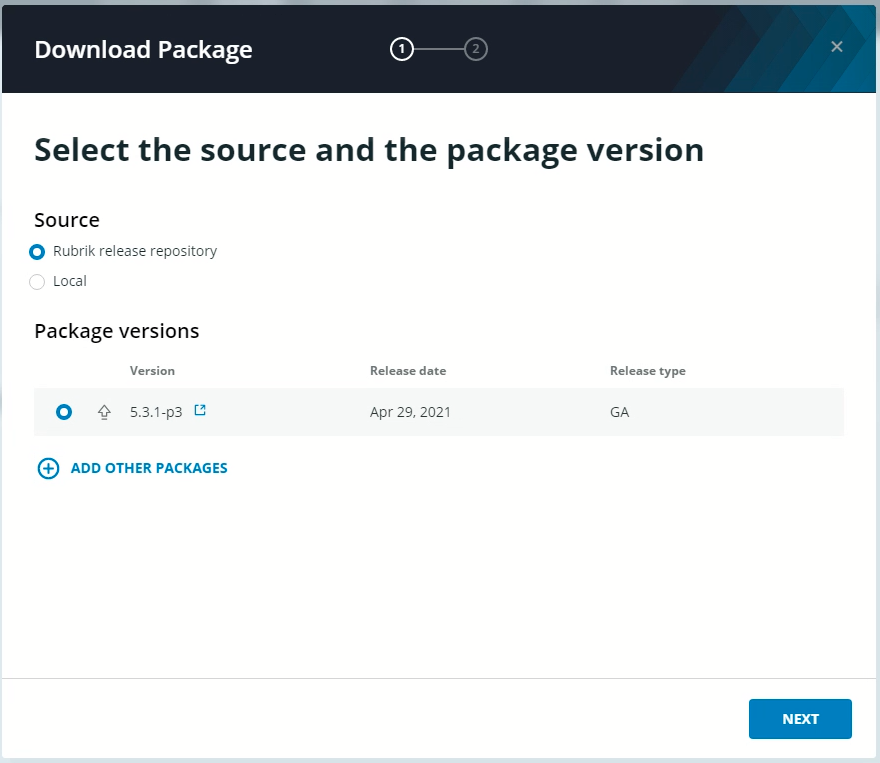
Task: Click the 5.3.1-p3 version text
Action: pyautogui.click(x=156, y=412)
